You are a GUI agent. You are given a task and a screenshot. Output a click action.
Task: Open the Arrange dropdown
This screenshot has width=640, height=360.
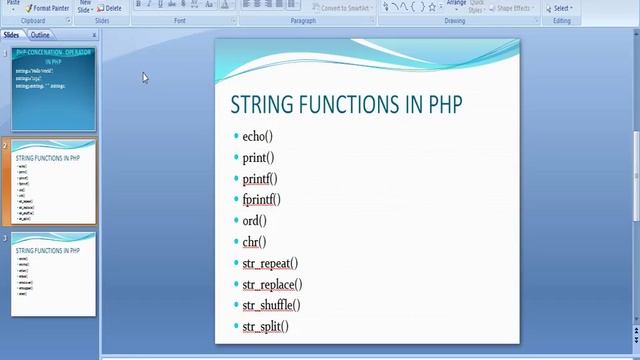456,4
